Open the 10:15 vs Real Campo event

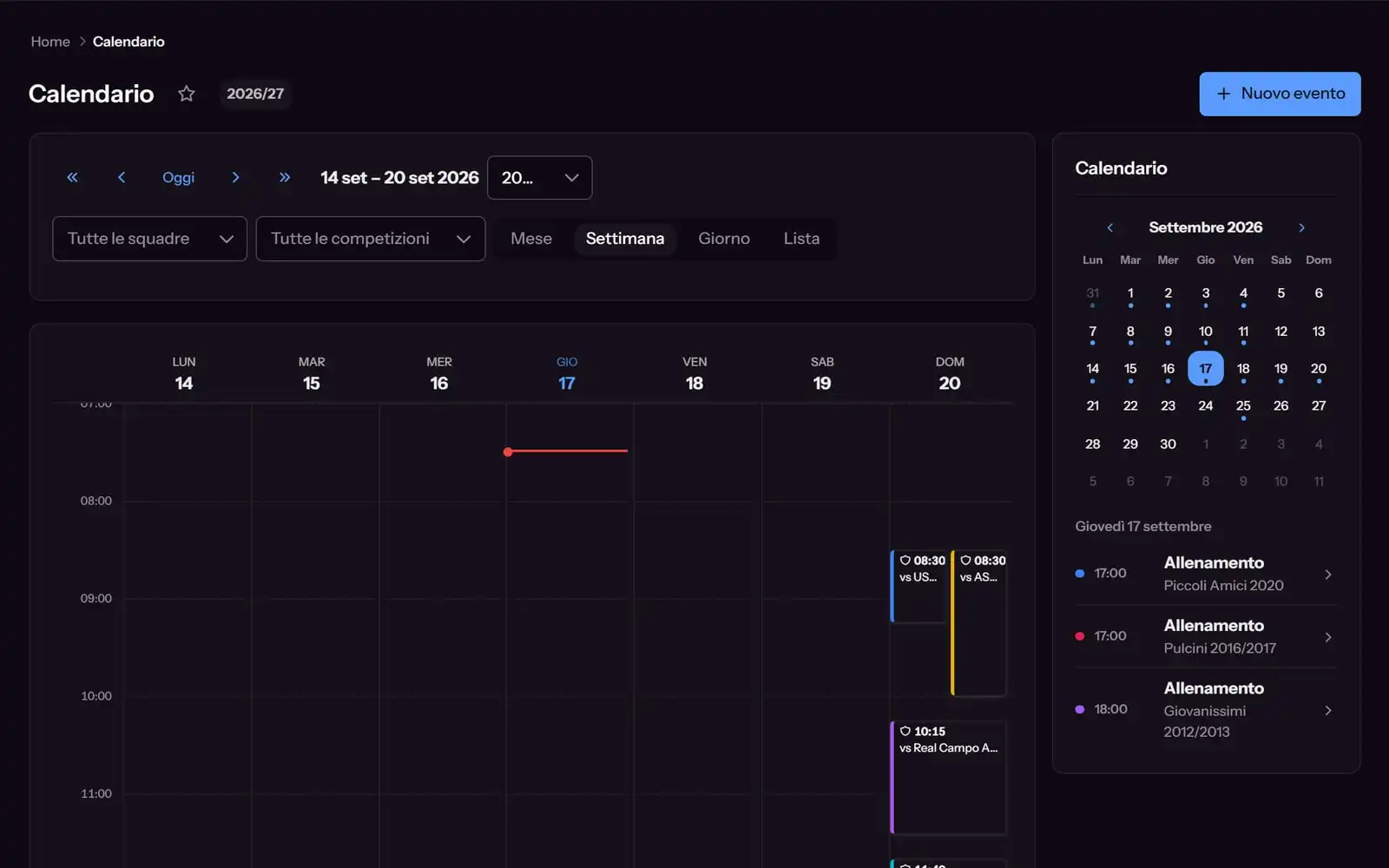tap(949, 778)
